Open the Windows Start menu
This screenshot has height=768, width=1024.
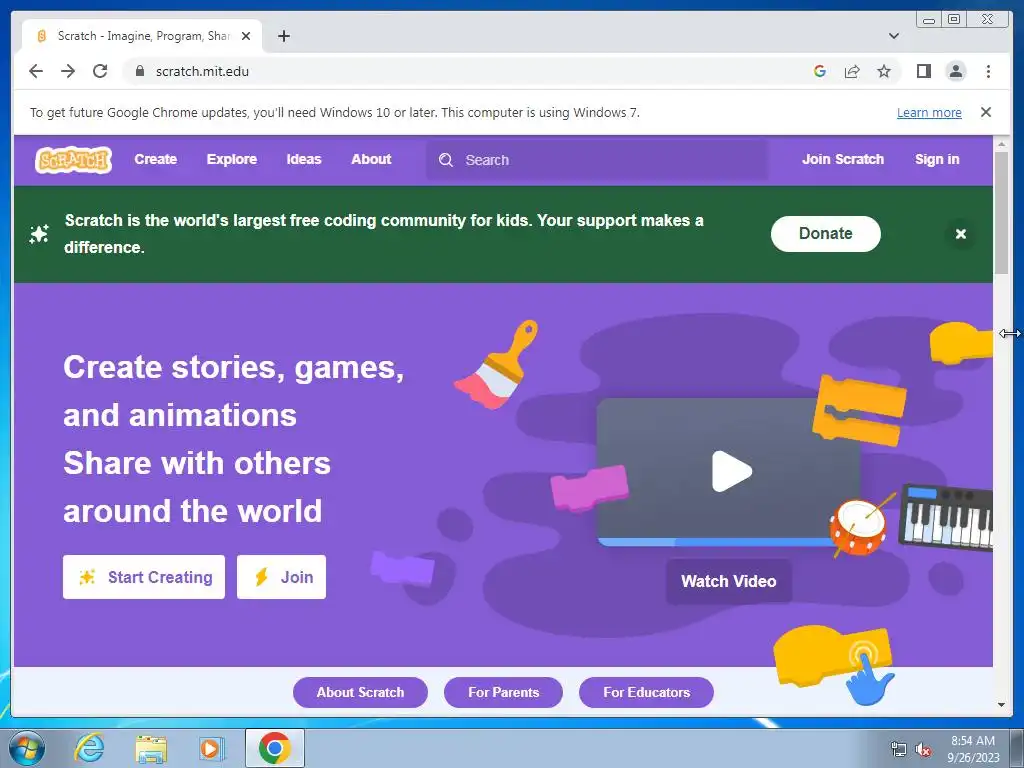tap(26, 748)
